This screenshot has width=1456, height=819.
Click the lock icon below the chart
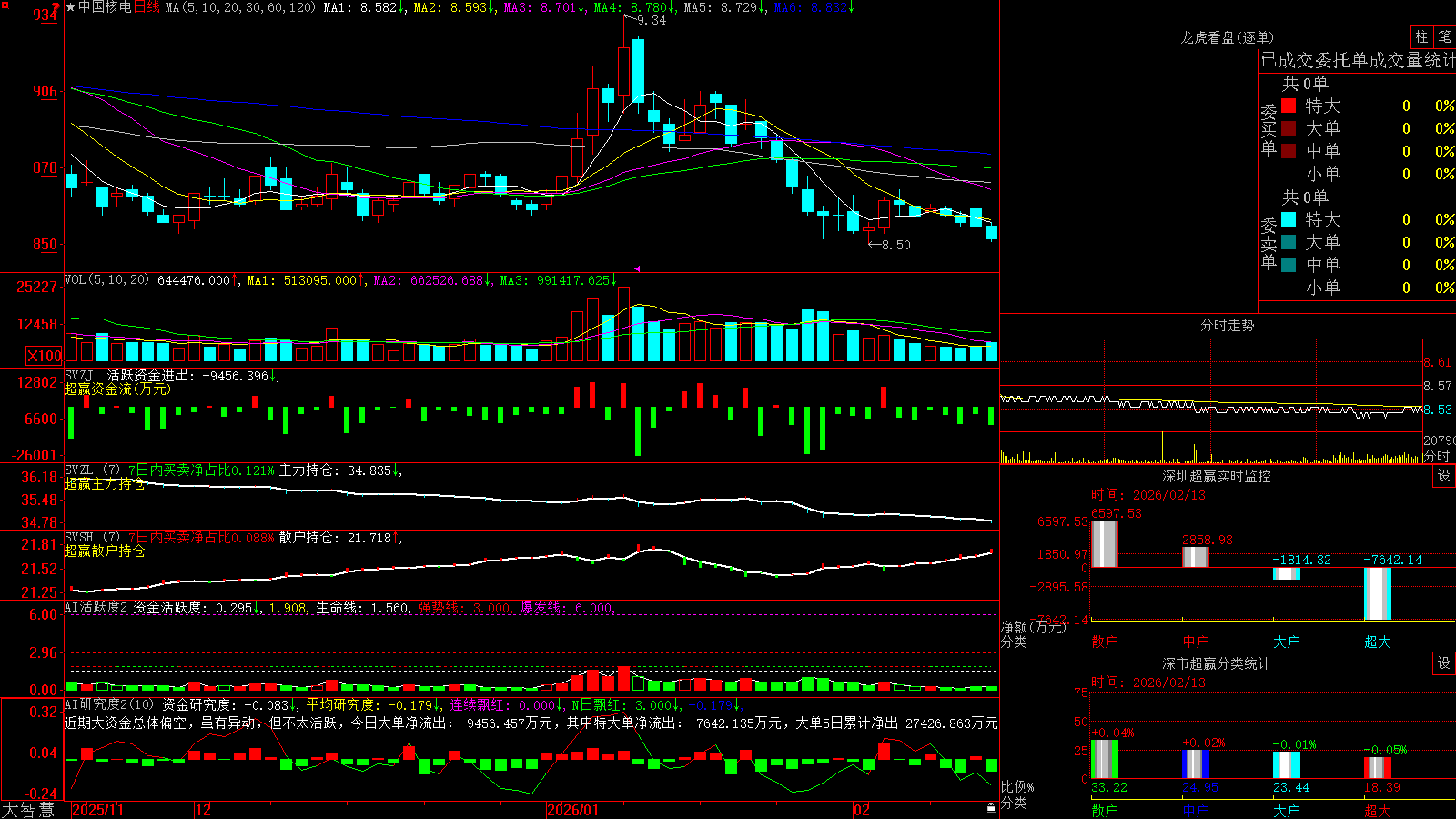[991, 808]
